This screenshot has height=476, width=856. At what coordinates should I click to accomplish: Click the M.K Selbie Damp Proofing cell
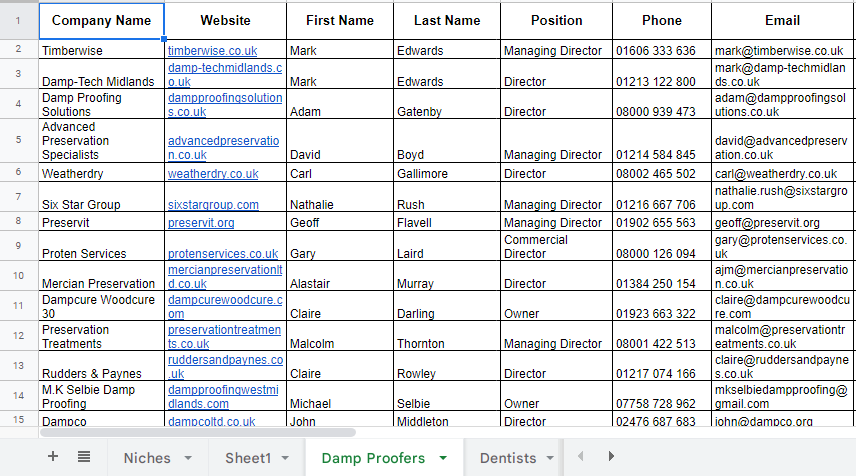tap(102, 396)
